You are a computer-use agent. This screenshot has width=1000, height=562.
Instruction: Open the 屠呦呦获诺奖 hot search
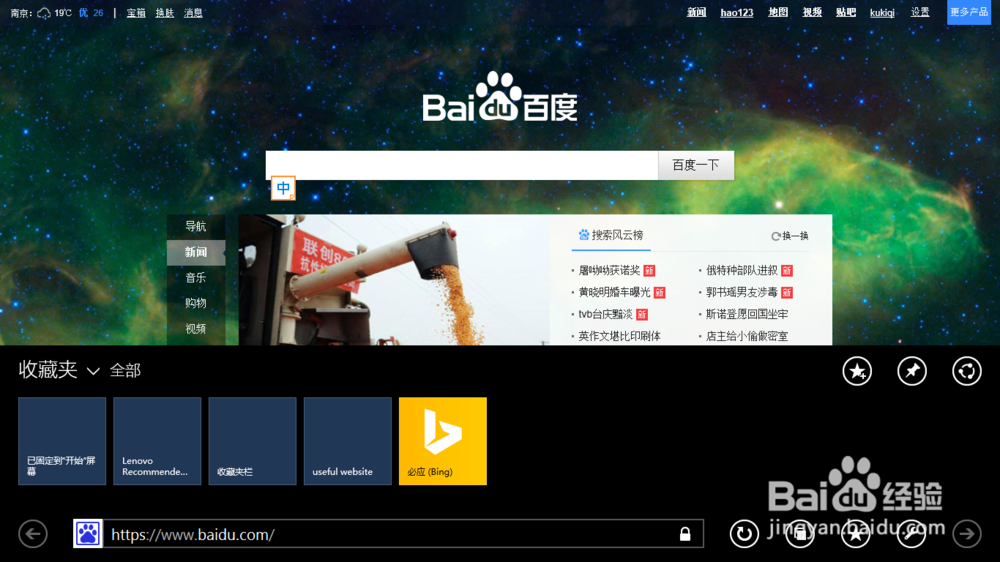coord(609,270)
